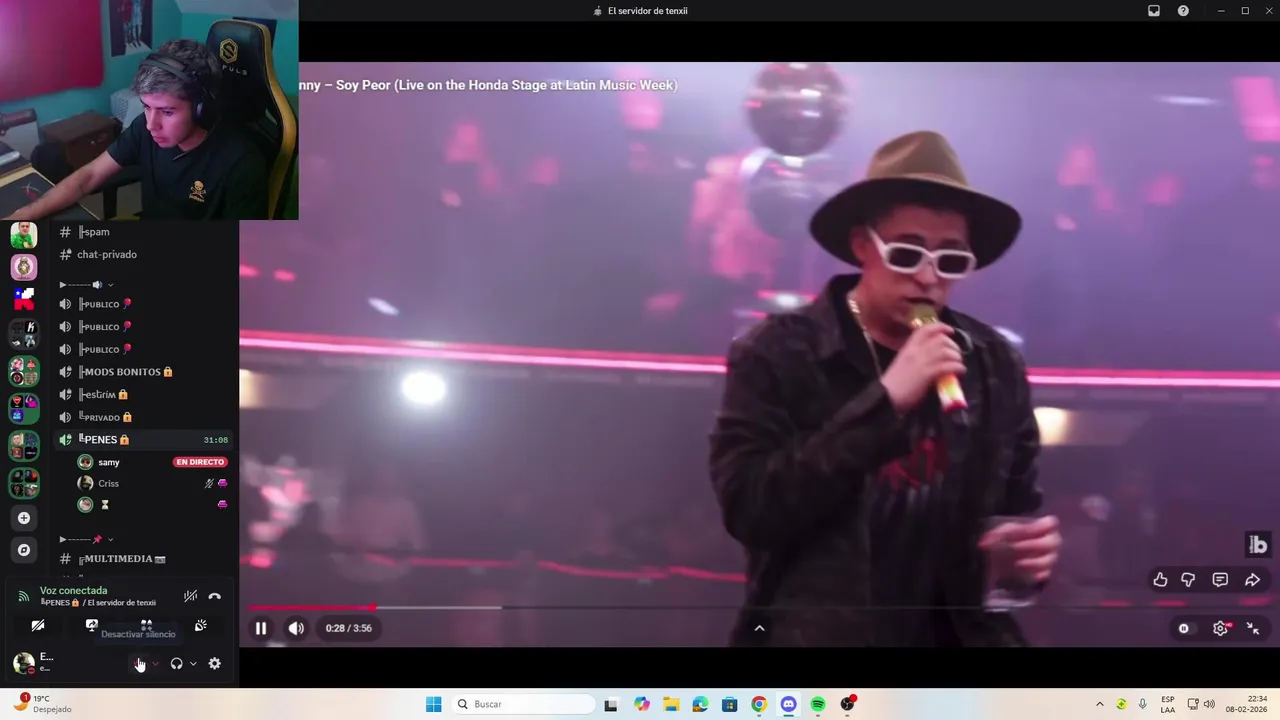Viewport: 1280px width, 720px height.
Task: Open the clock showing 22:34 in taskbar
Action: click(1248, 704)
